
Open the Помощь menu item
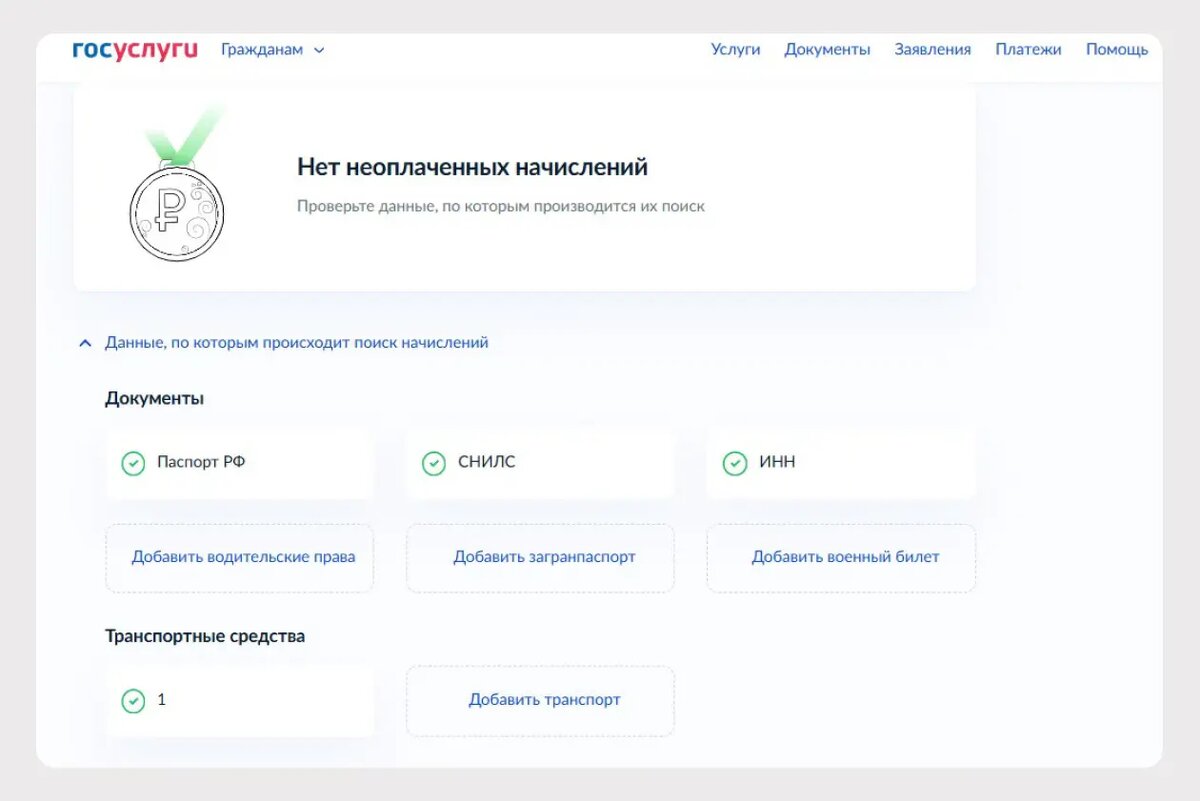[1117, 49]
